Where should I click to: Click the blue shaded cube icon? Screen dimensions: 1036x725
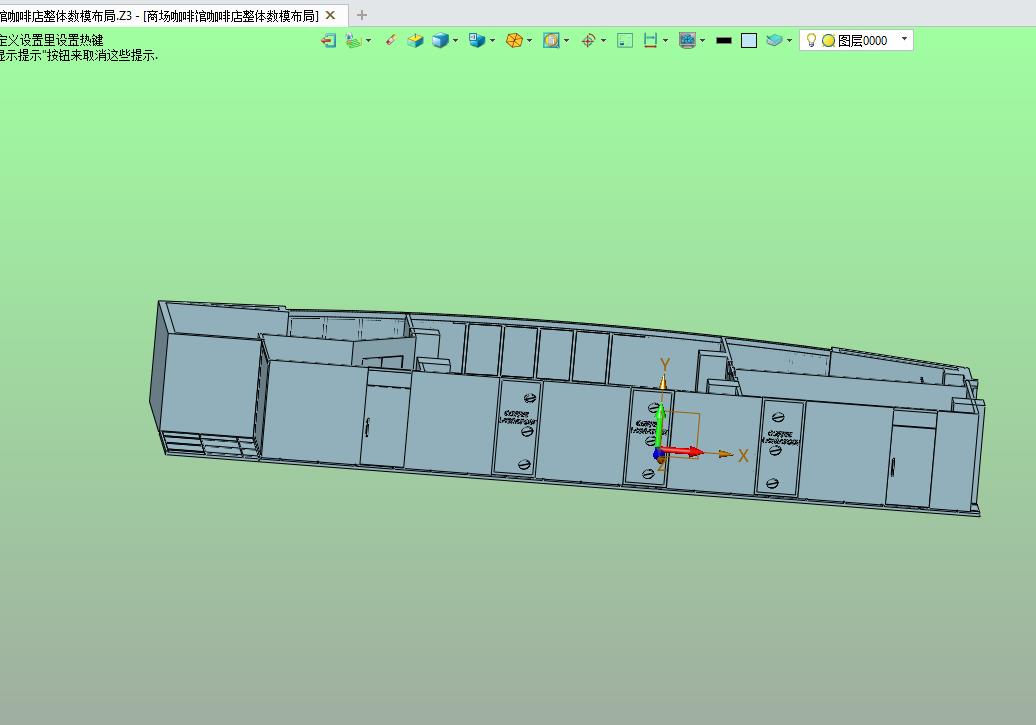[440, 41]
